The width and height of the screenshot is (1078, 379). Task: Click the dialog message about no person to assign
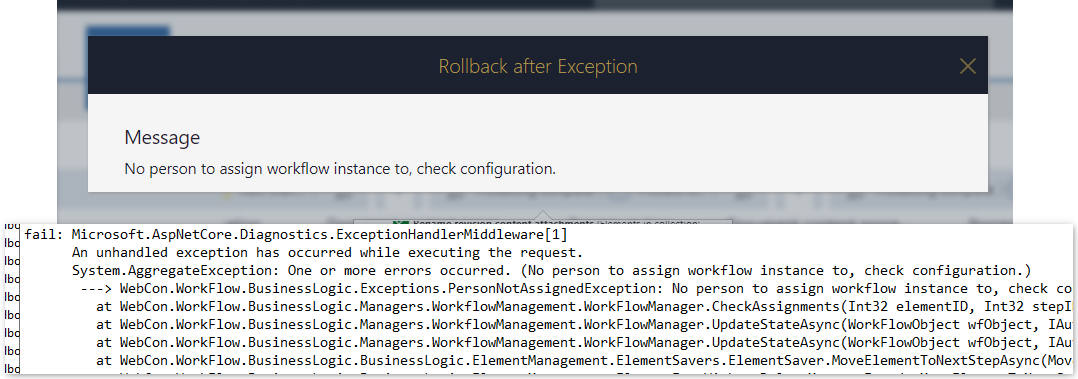[x=340, y=169]
